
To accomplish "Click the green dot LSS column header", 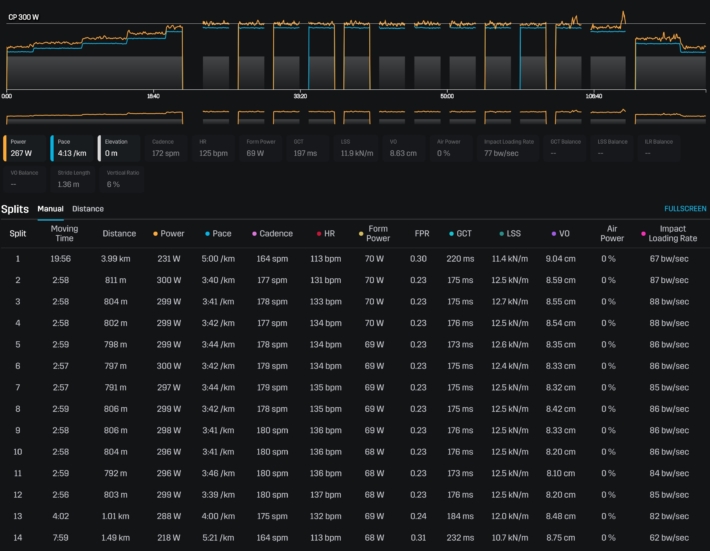I will tap(510, 234).
